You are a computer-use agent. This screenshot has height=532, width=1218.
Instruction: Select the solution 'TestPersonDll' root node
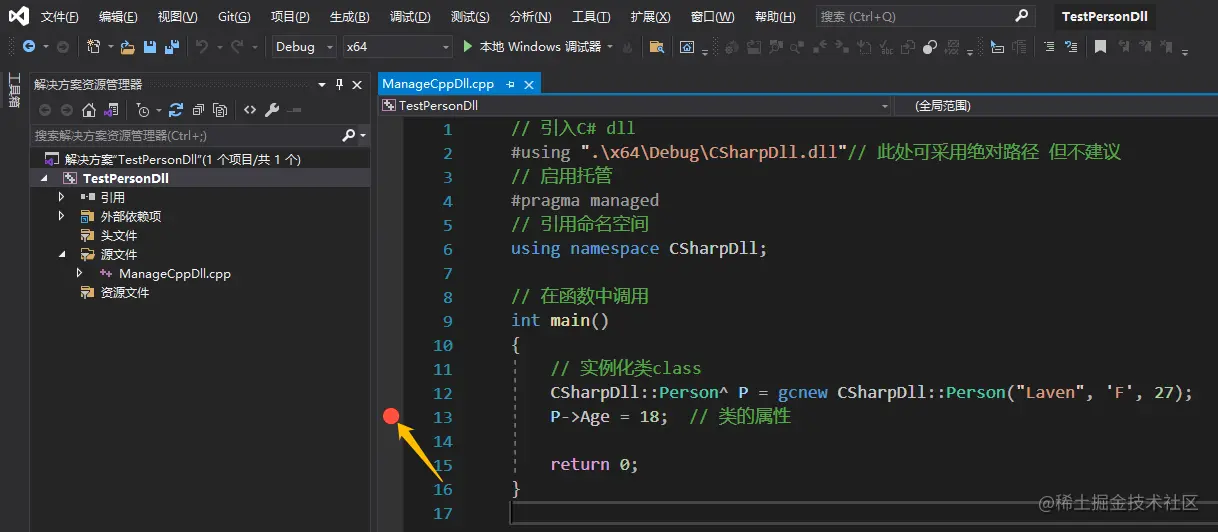(183, 159)
